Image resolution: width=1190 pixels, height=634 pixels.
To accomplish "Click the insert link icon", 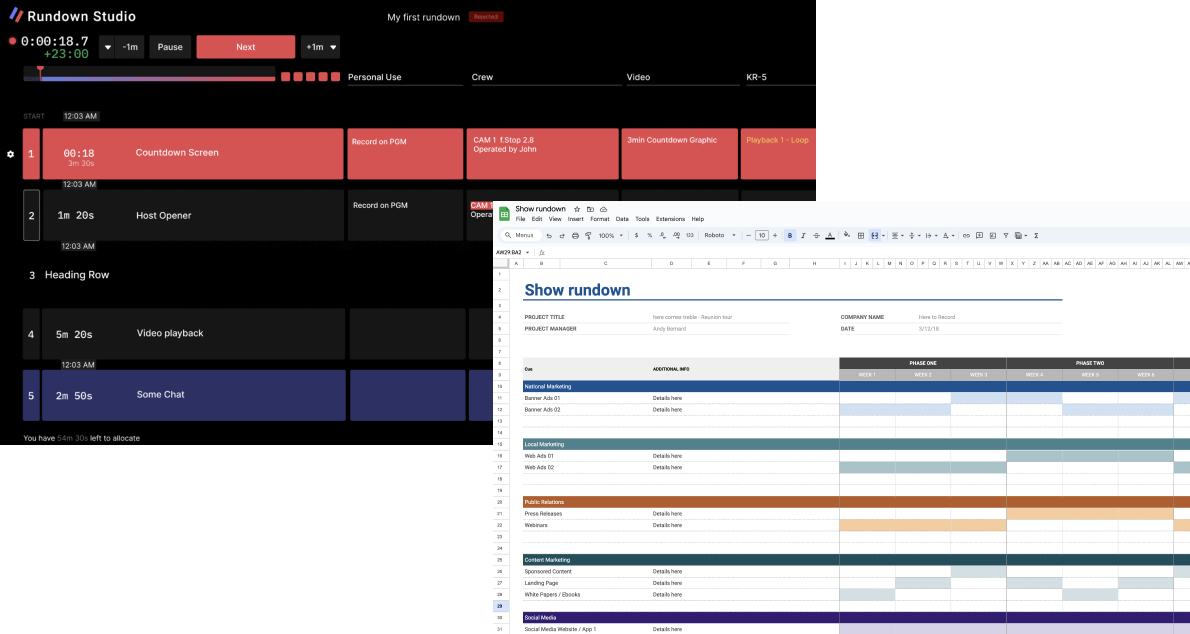I will [966, 235].
